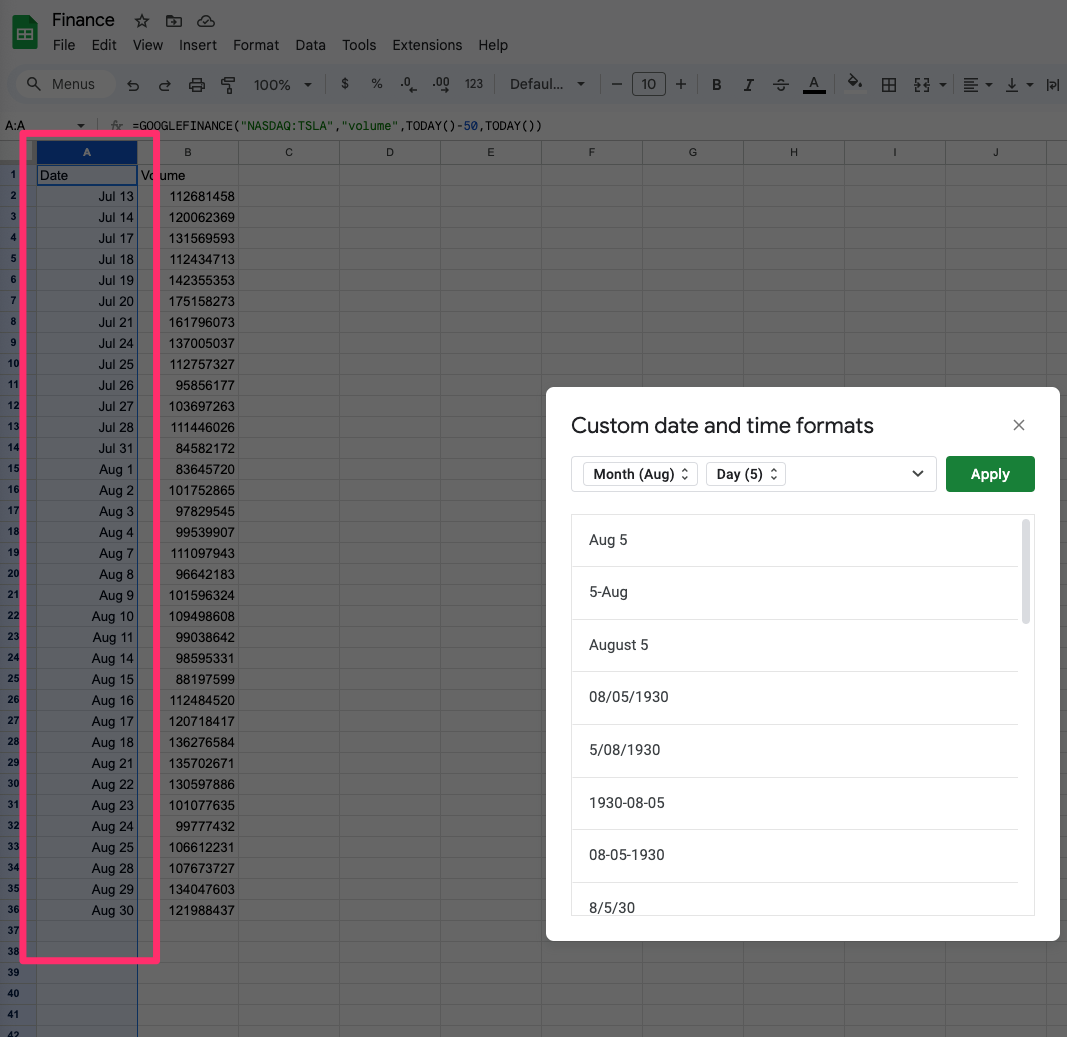The width and height of the screenshot is (1067, 1037).
Task: Click the move to folder icon
Action: [x=174, y=21]
